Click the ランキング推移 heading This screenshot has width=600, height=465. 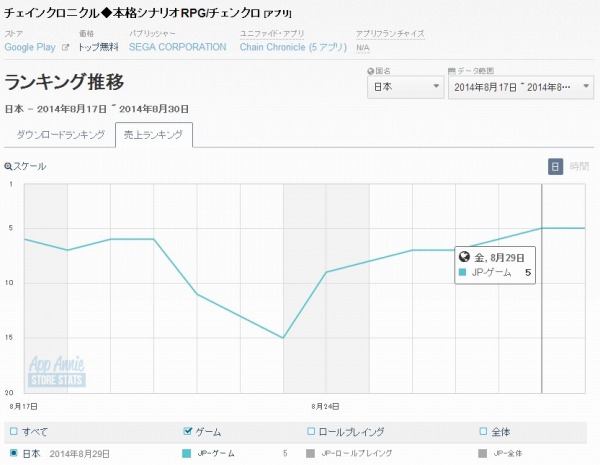click(64, 82)
